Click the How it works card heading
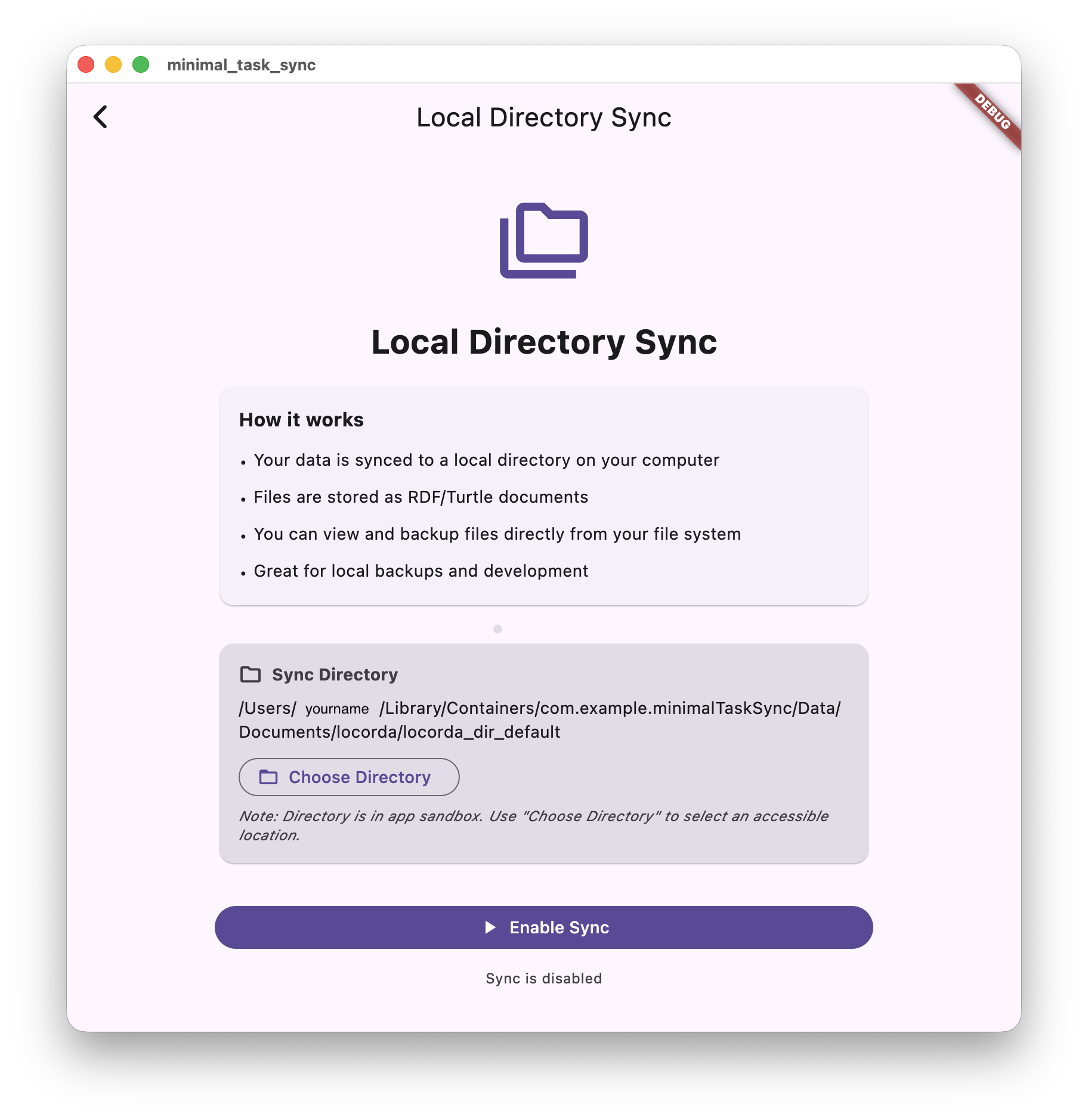This screenshot has width=1088, height=1120. pyautogui.click(x=301, y=419)
